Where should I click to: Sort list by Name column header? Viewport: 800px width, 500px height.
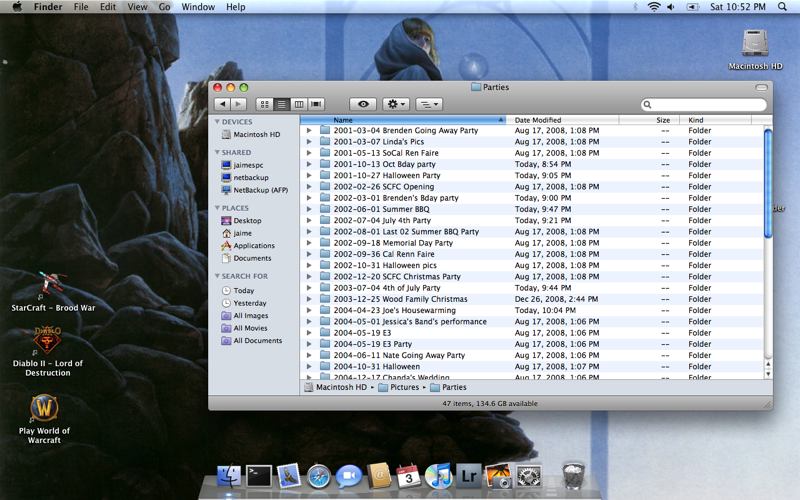403,120
